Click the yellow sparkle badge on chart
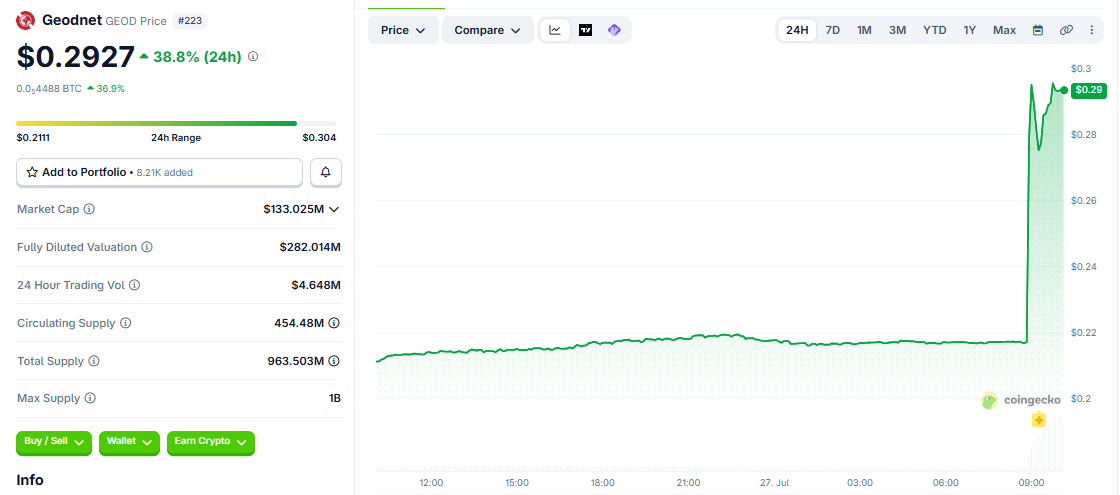Screen dimensions: 1120x495 tap(1039, 420)
